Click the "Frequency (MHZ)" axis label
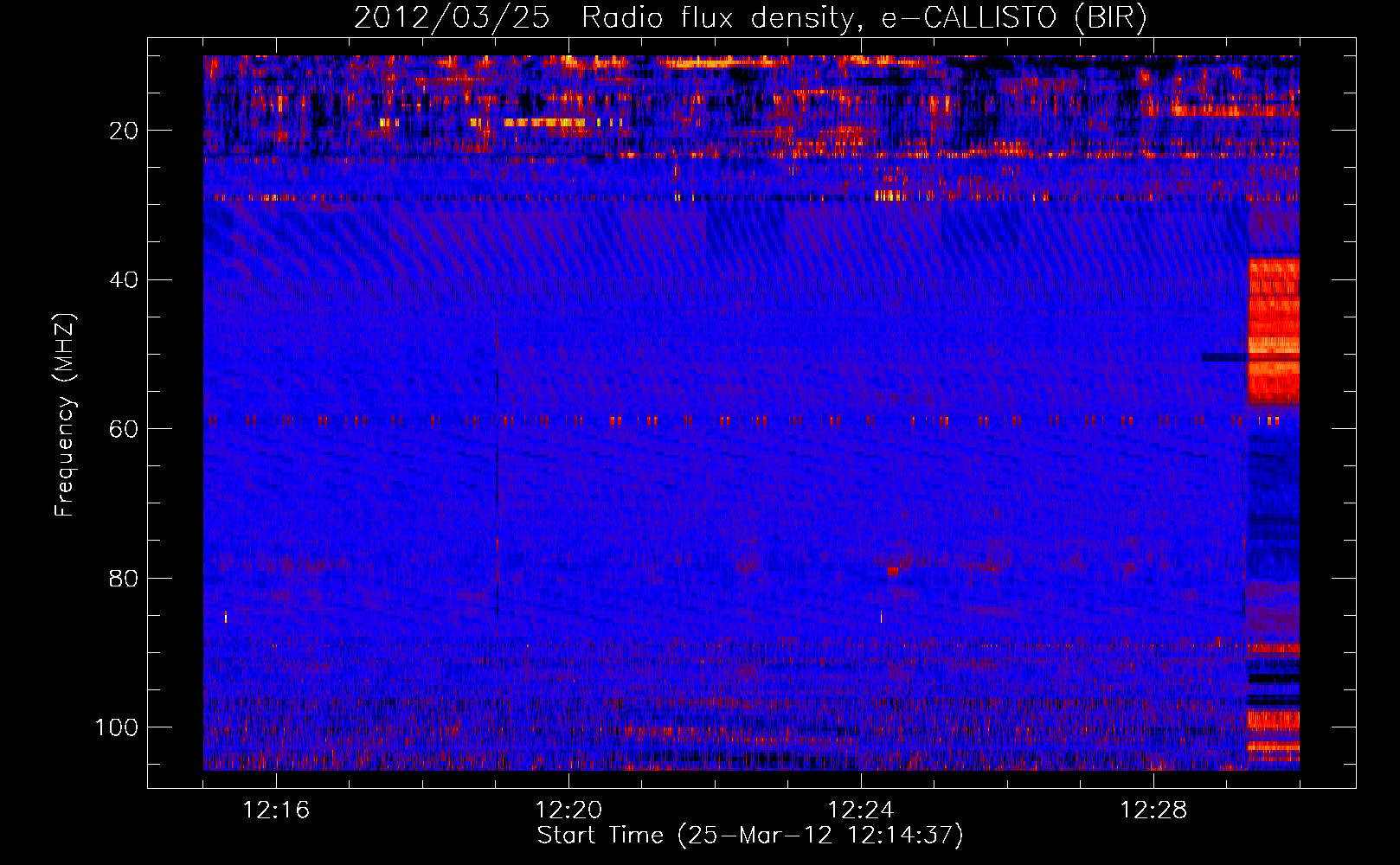1400x865 pixels. 65,415
